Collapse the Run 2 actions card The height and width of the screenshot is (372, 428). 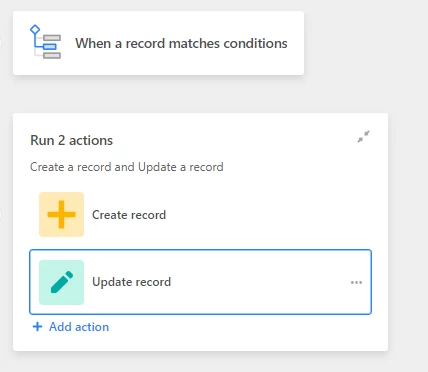pos(363,137)
